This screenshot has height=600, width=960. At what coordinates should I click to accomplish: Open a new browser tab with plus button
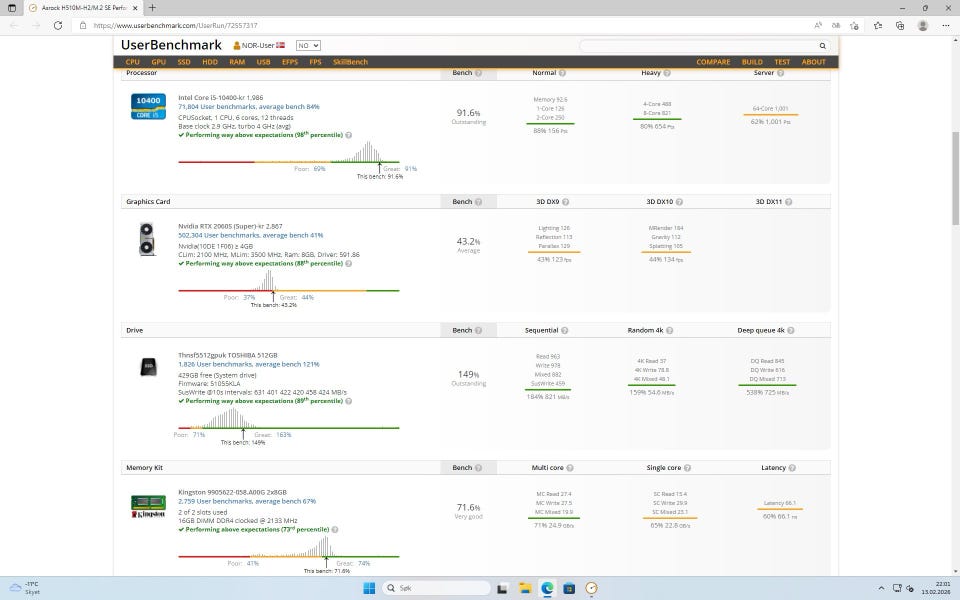[152, 8]
